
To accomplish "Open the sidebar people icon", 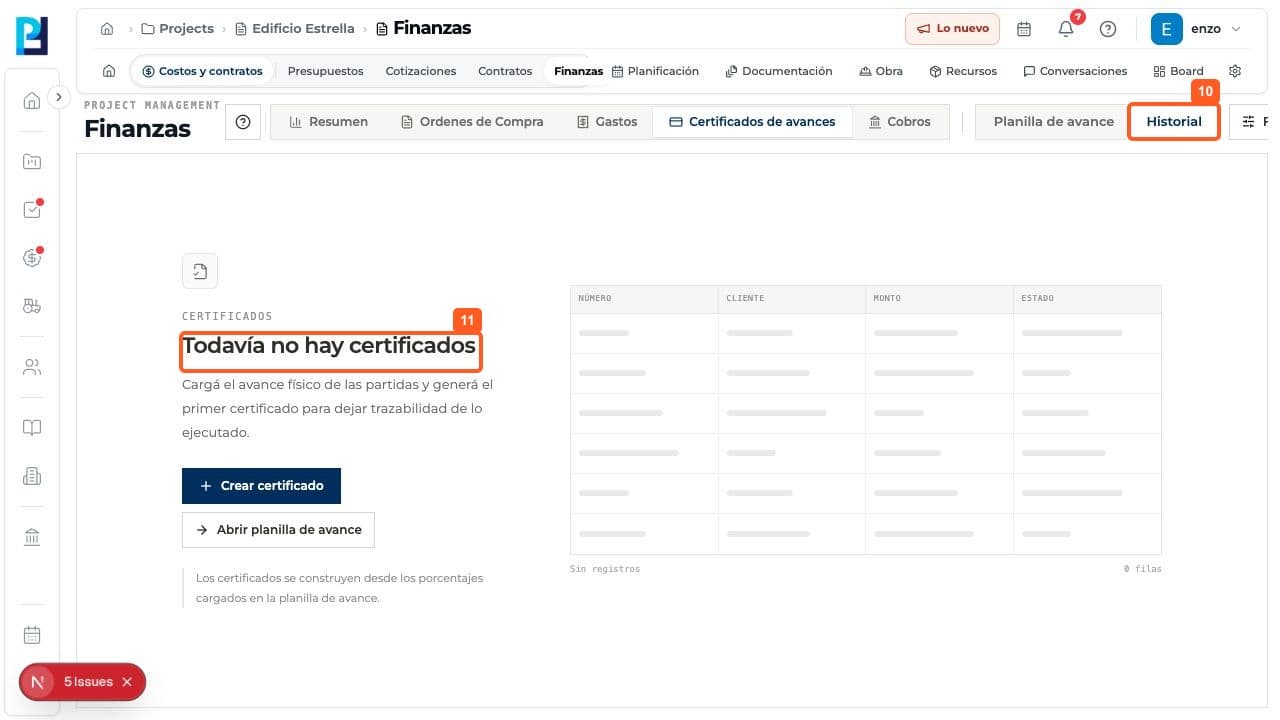I will (32, 367).
